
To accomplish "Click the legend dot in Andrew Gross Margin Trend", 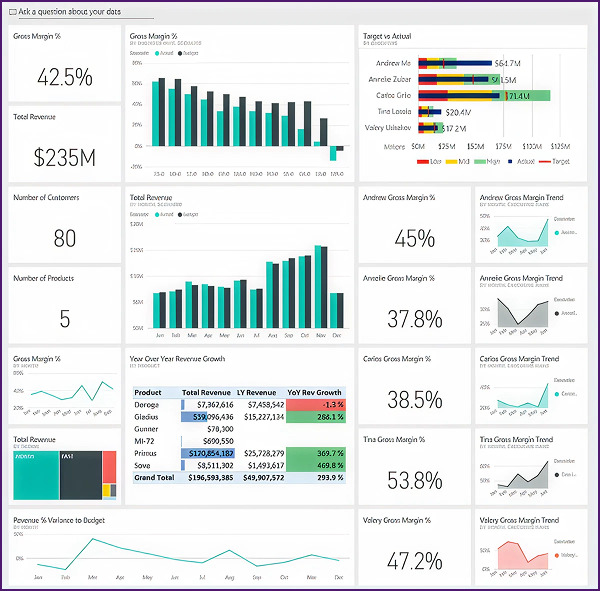I will point(557,233).
